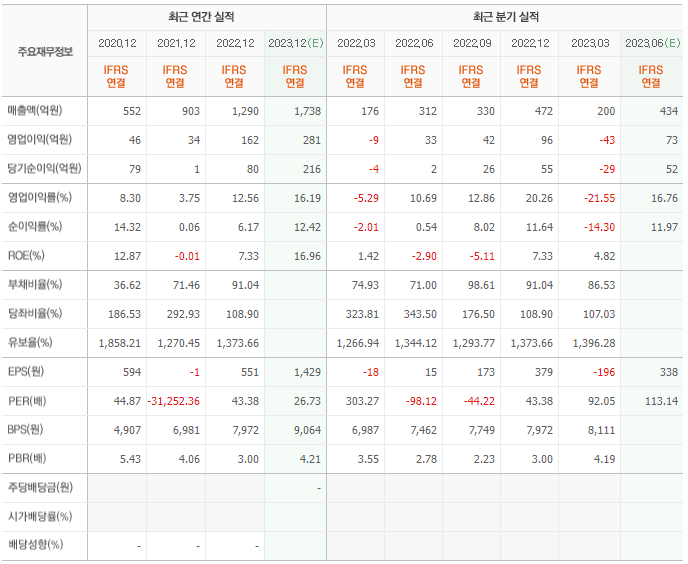688x564 pixels.
Task: Click the 2023.03 quarterly column header
Action: (x=590, y=43)
